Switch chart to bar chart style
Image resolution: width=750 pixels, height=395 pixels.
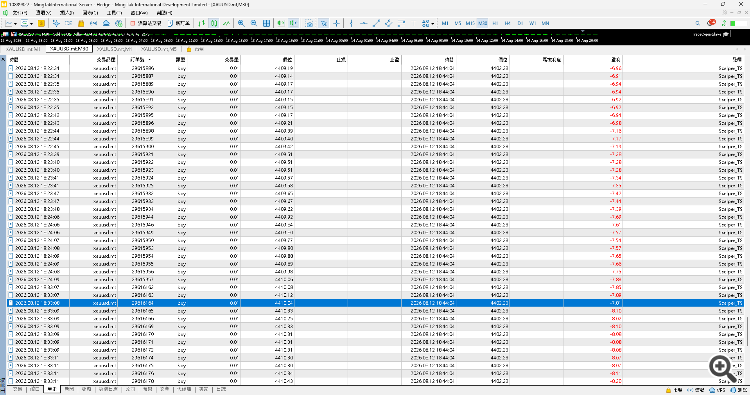point(201,23)
